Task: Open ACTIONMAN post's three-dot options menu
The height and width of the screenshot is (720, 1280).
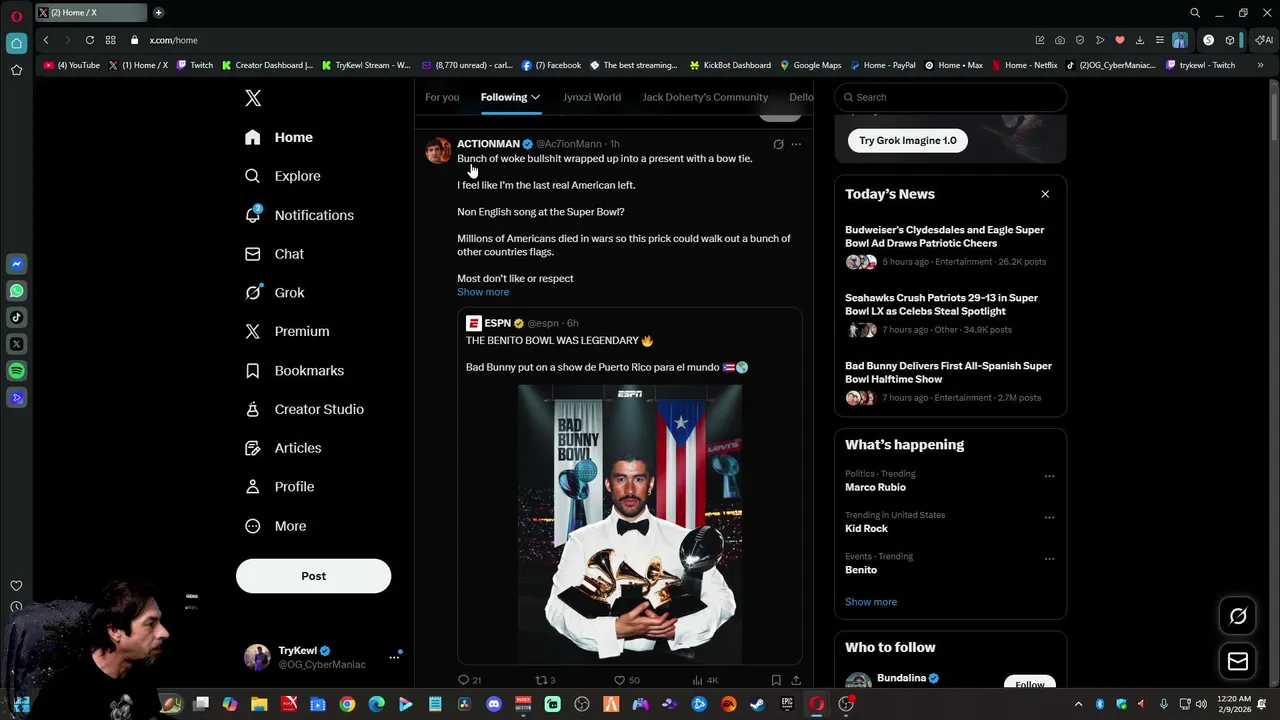Action: point(796,144)
